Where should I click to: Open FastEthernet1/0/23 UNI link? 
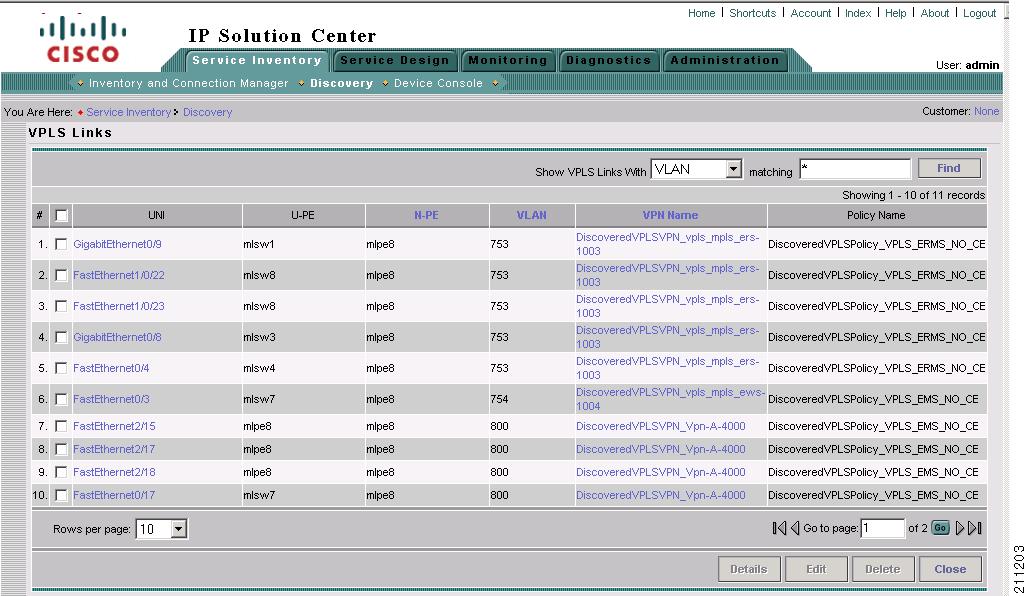[119, 306]
